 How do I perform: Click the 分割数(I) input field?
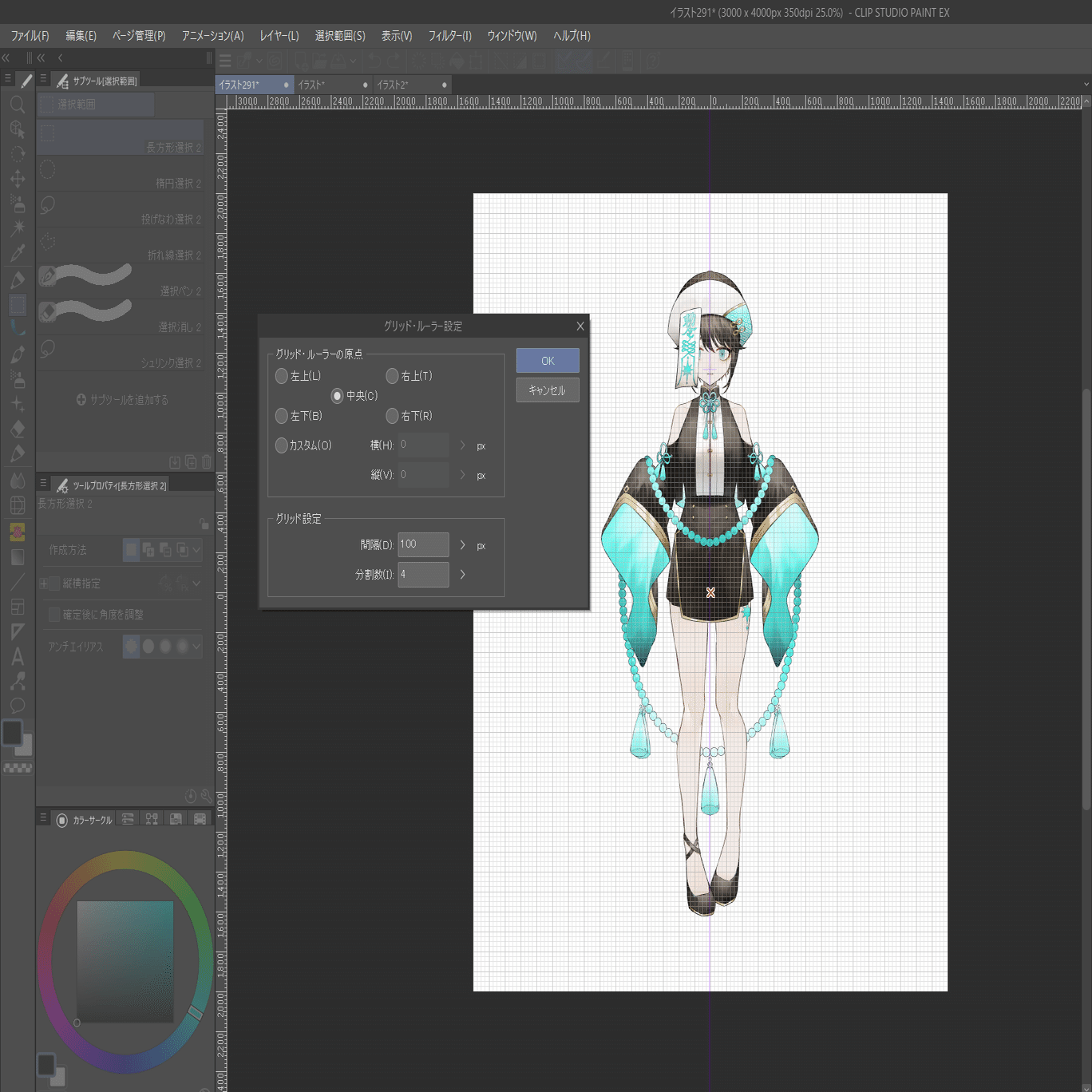tap(423, 575)
